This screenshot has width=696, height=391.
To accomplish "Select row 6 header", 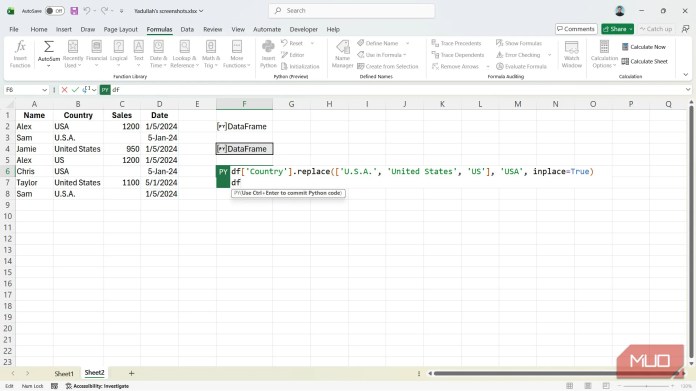I will point(8,171).
